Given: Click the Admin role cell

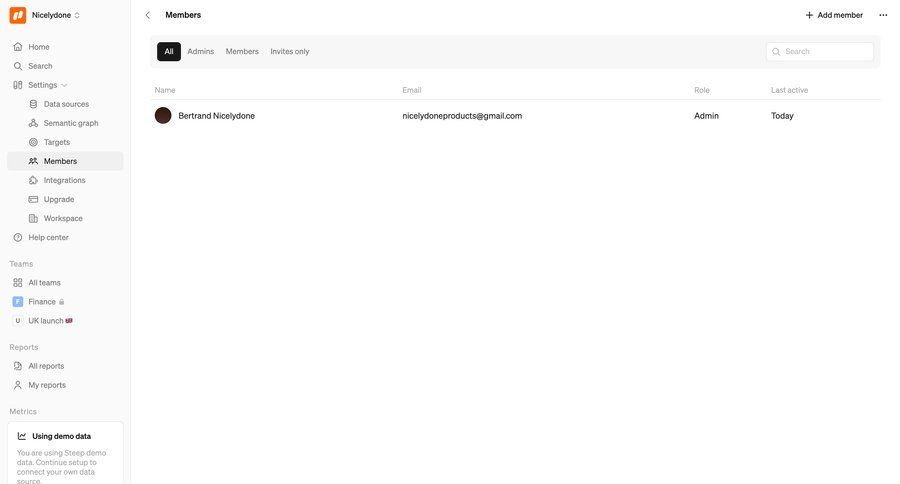Looking at the screenshot, I should tap(706, 115).
